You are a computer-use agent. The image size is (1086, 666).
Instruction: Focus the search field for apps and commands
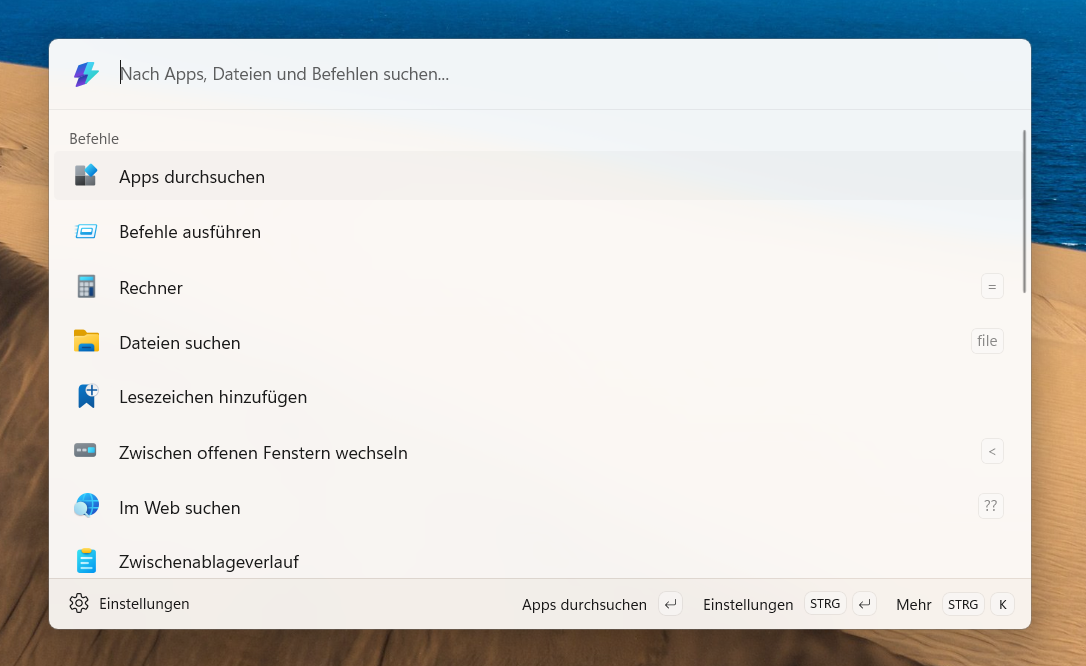click(x=540, y=74)
